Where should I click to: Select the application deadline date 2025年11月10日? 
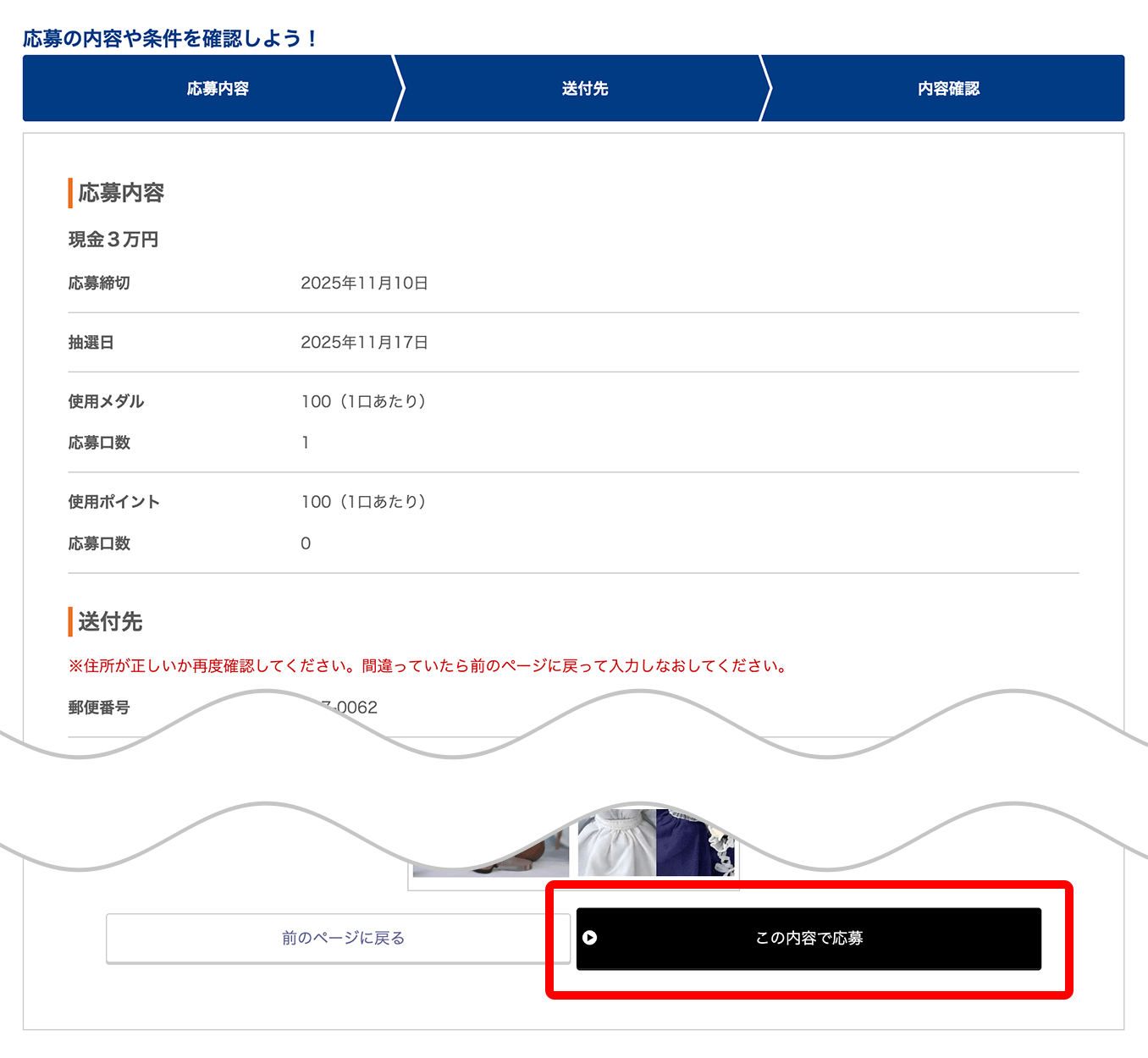(x=364, y=284)
